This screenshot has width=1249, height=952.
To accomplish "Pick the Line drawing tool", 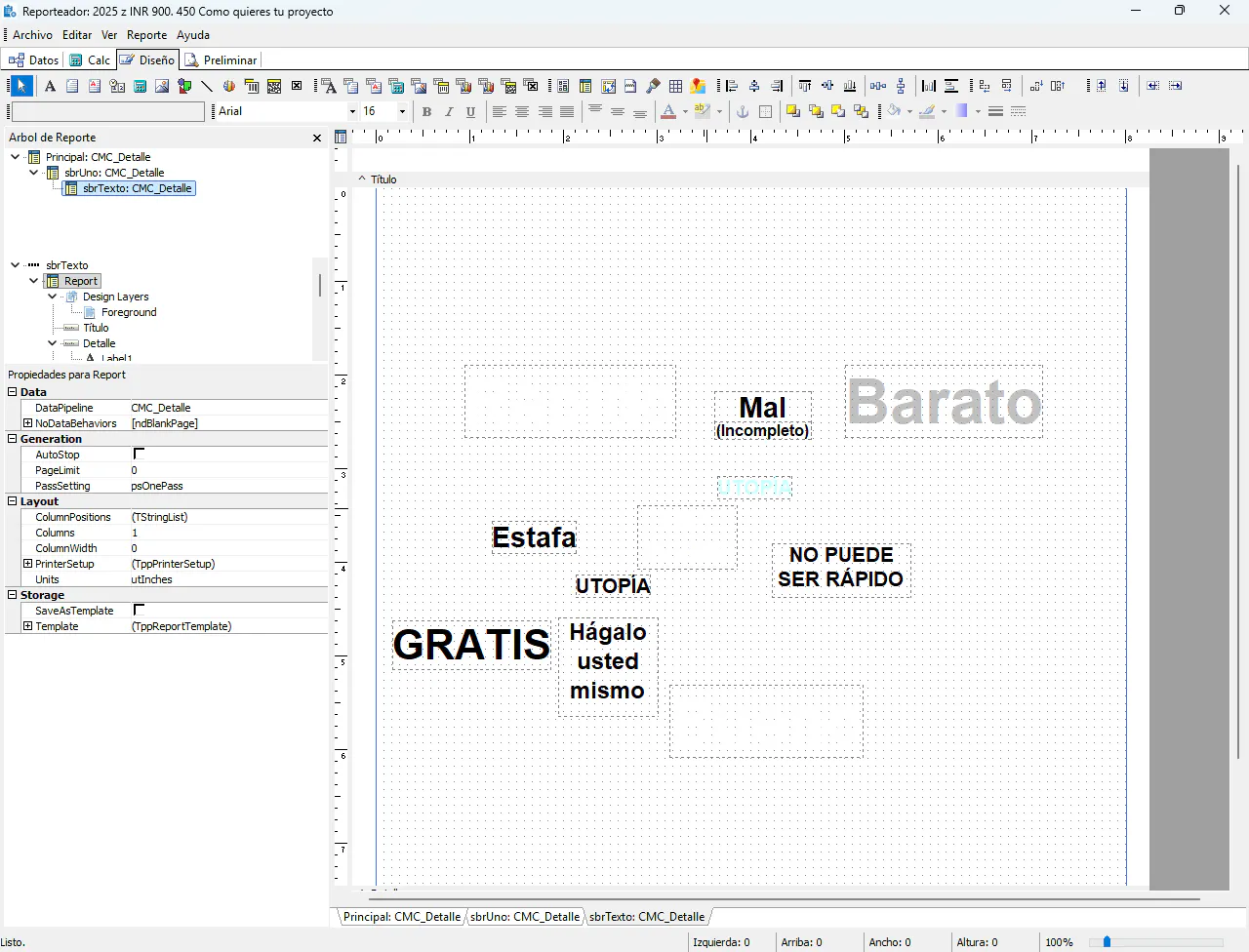I will (x=207, y=86).
